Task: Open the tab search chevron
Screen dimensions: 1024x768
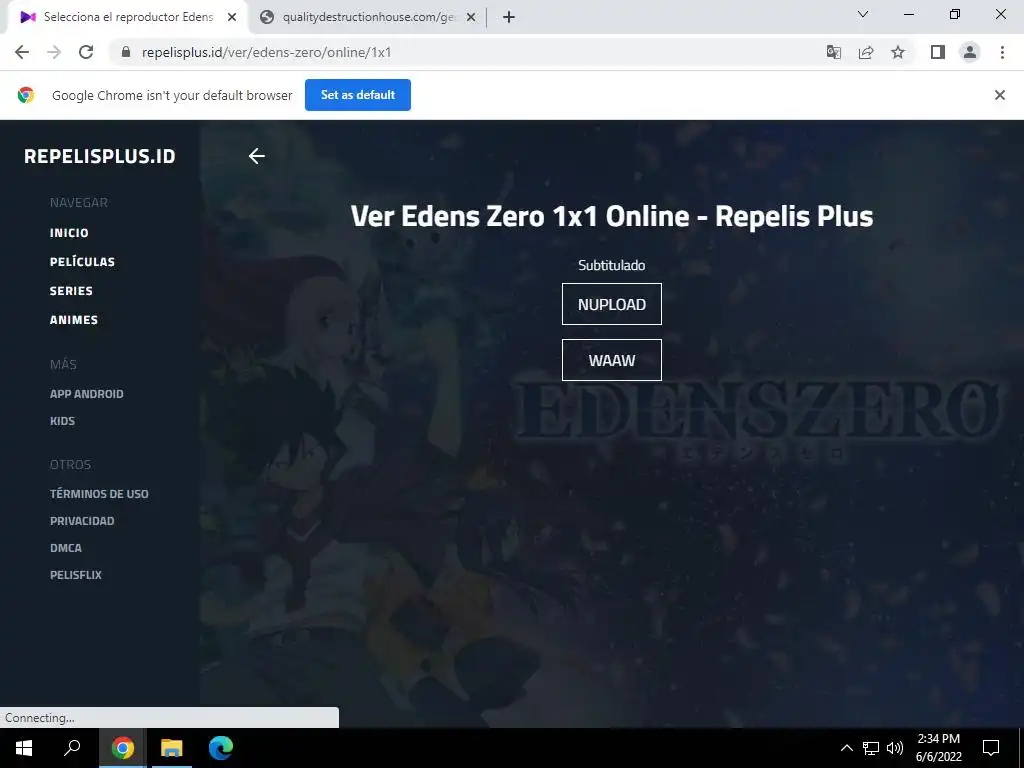Action: [863, 14]
